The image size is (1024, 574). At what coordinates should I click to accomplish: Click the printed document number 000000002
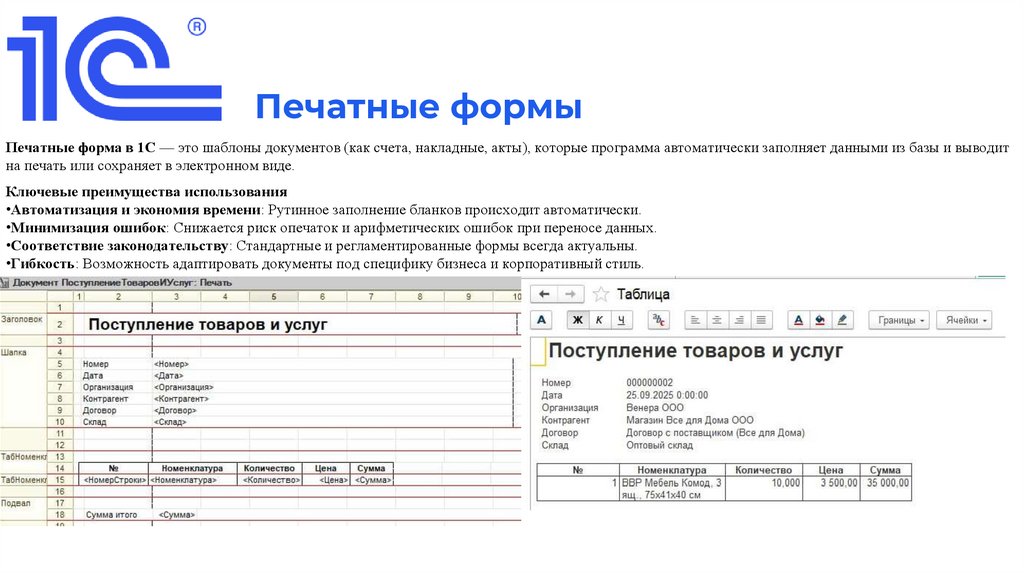point(649,383)
